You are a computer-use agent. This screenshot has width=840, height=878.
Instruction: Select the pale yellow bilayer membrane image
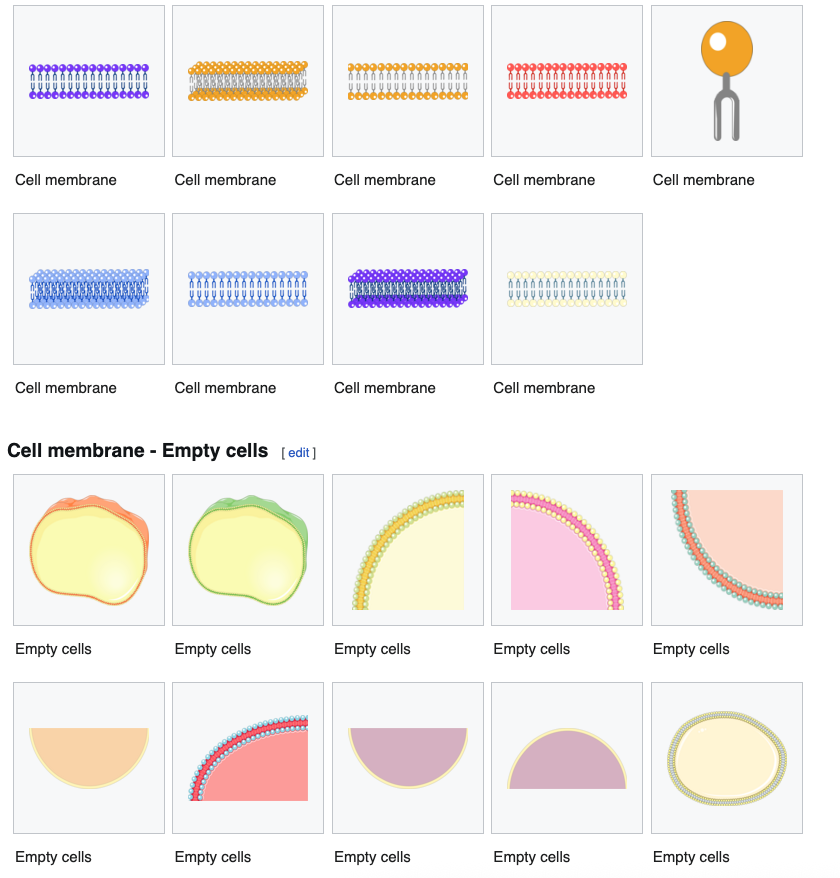click(x=567, y=289)
